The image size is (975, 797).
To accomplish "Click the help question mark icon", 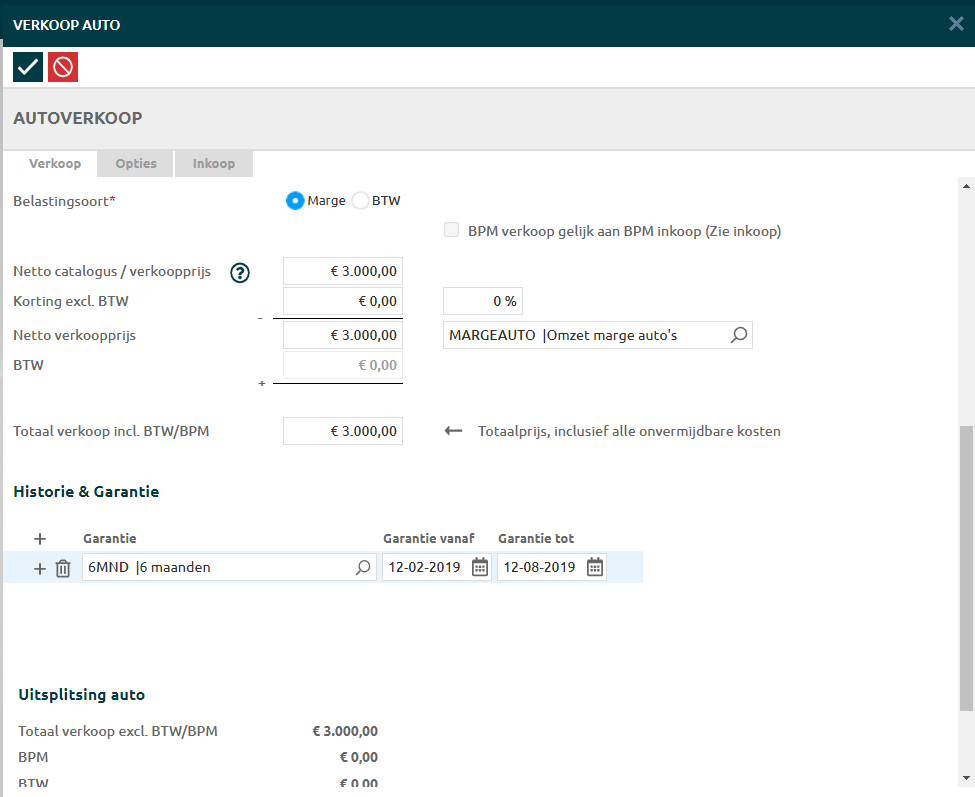I will [240, 272].
